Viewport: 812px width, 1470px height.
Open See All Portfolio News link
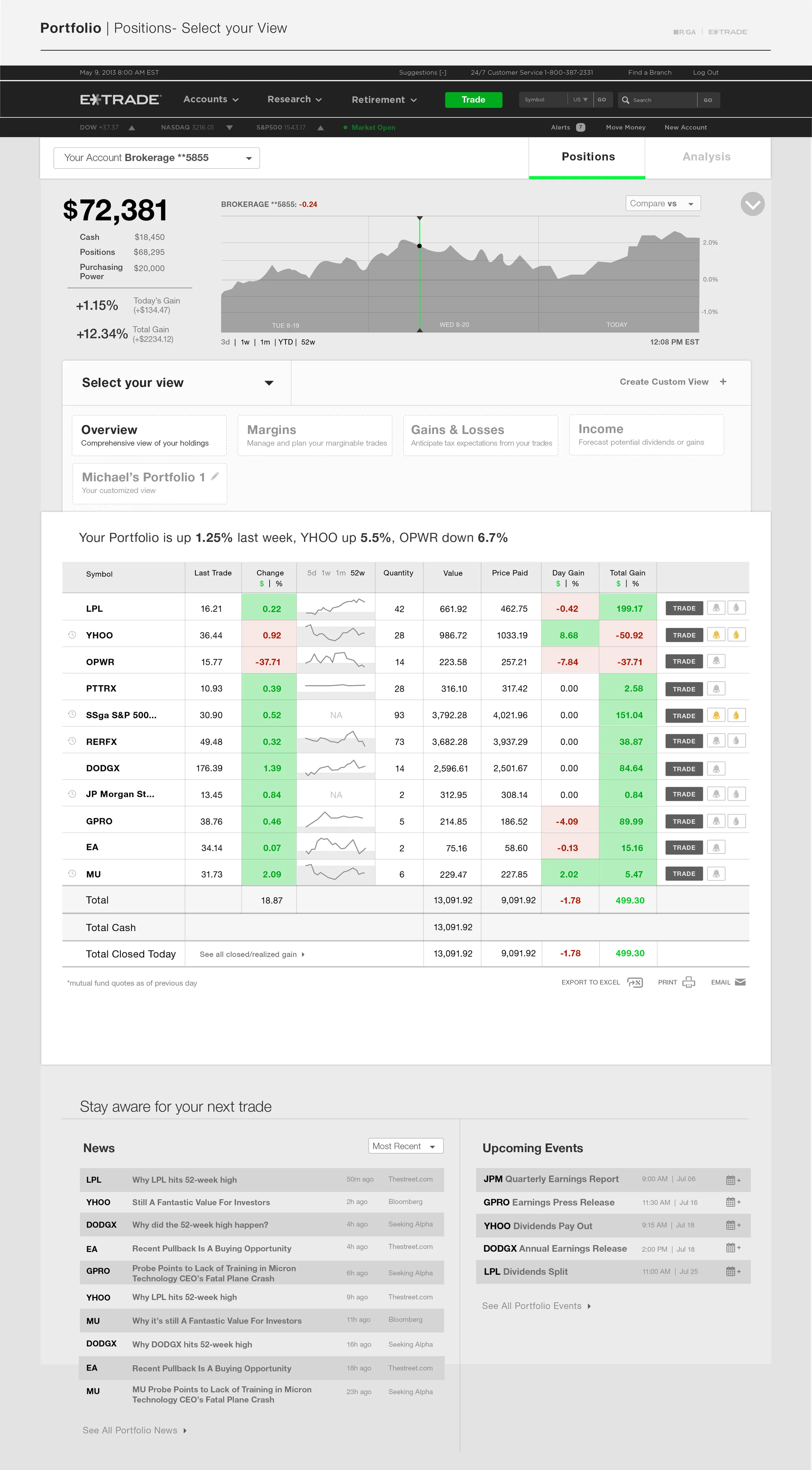click(135, 1430)
